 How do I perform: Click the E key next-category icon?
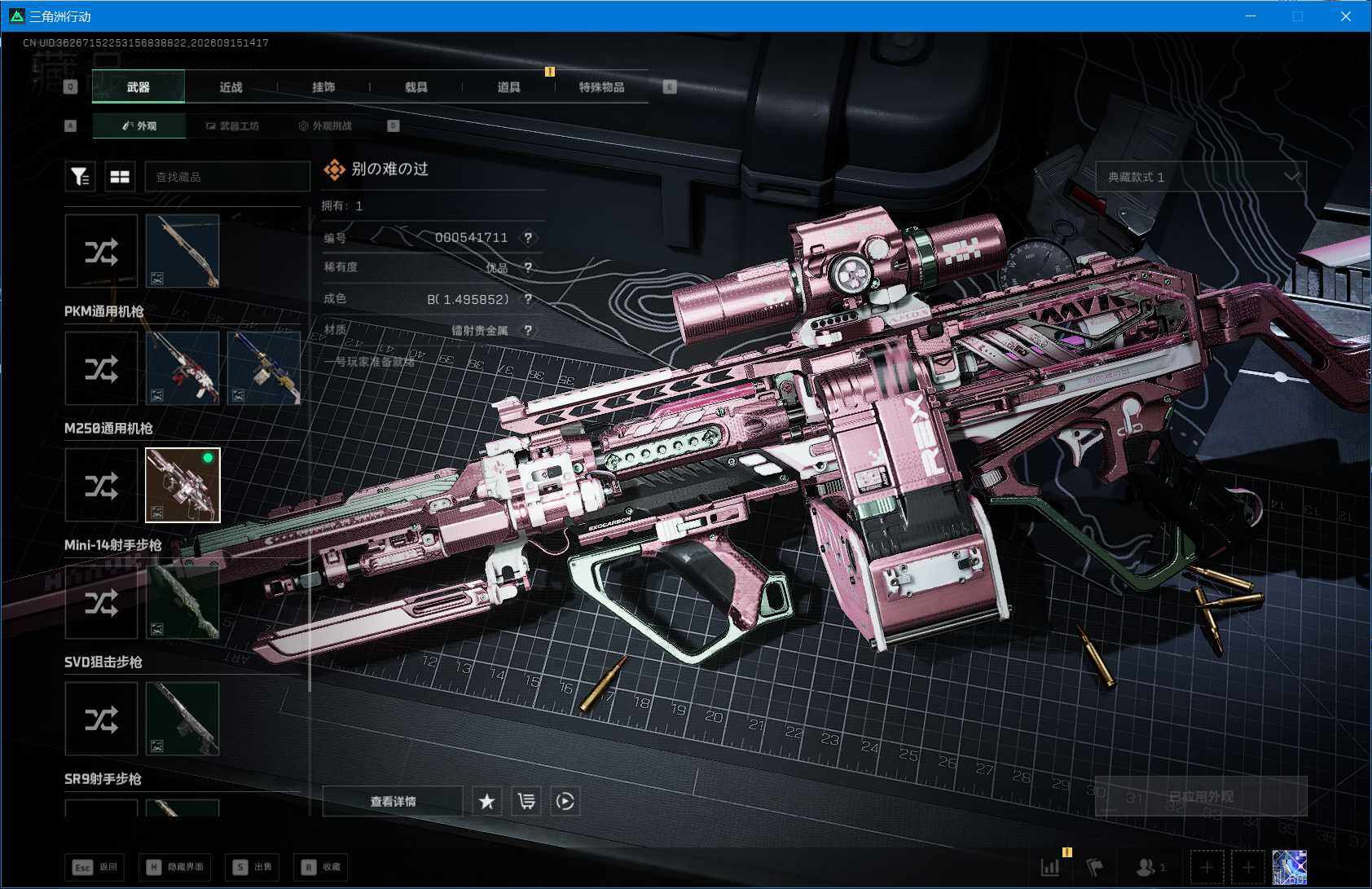tap(670, 87)
